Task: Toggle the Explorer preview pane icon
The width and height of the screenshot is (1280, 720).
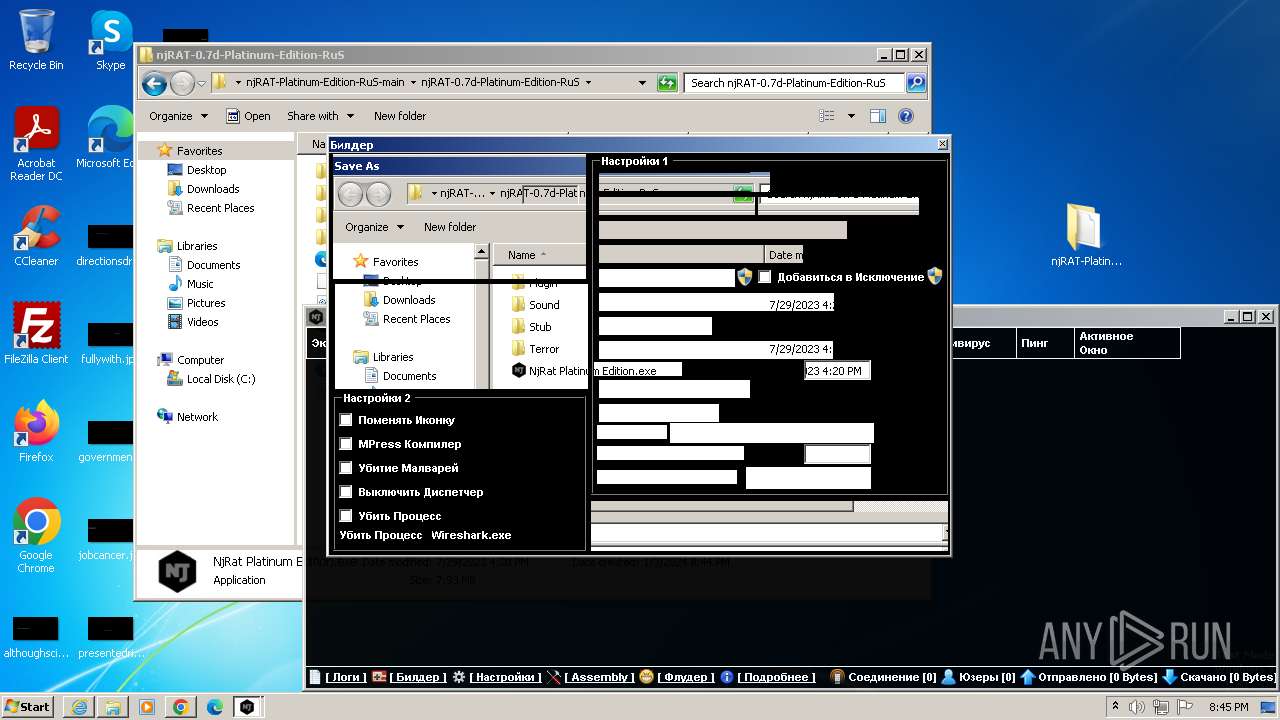Action: click(877, 116)
